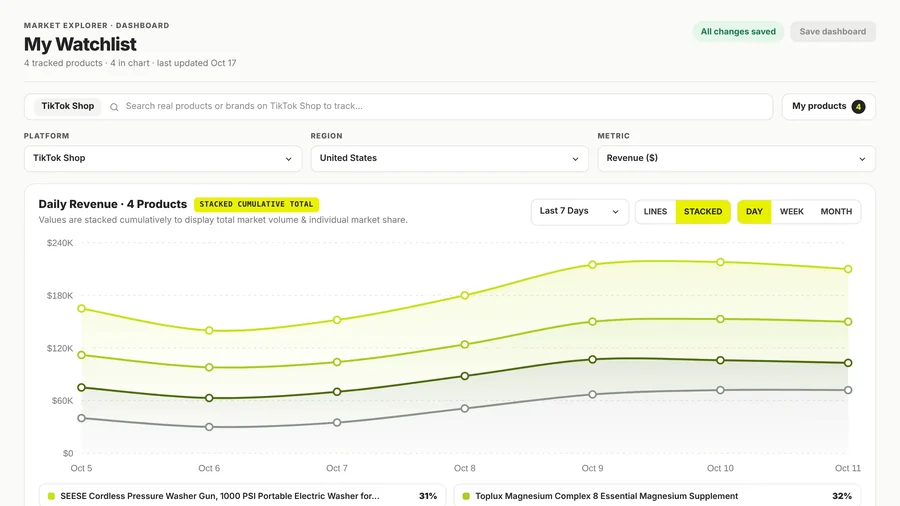Open My products list
Image resolution: width=900 pixels, height=506 pixels.
click(x=828, y=107)
